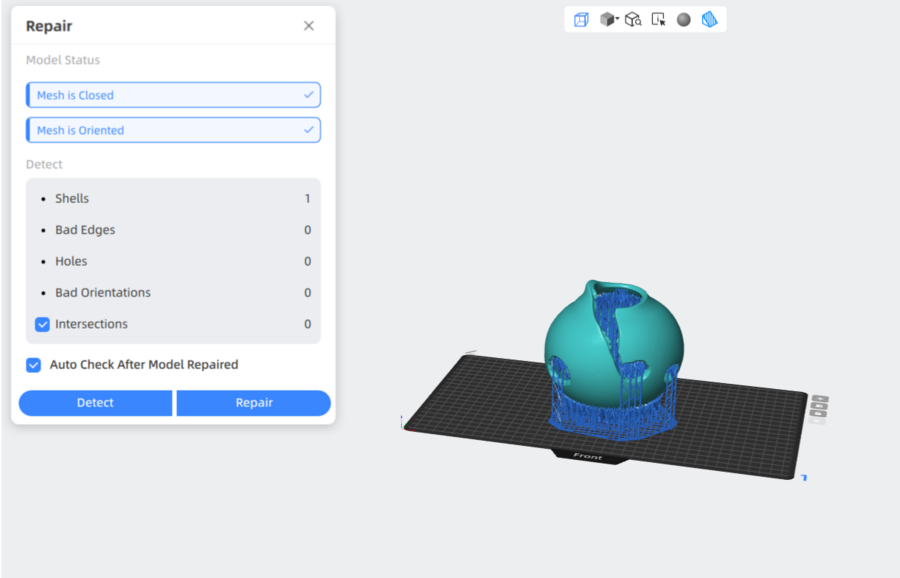Uncheck the Intersections checkbox

coord(42,324)
